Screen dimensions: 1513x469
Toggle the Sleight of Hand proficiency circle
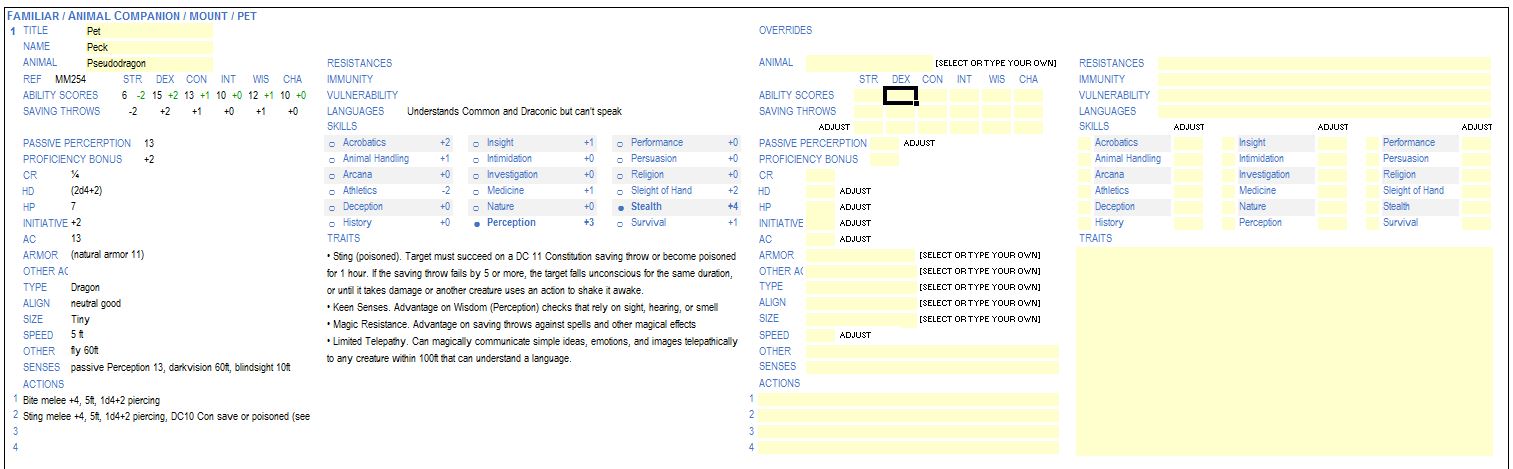620,192
